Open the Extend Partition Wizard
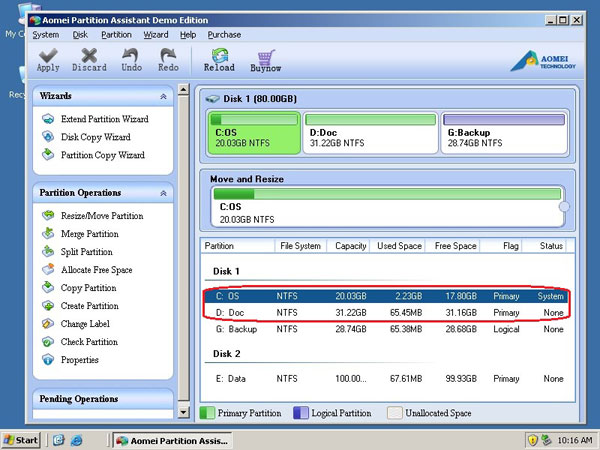The width and height of the screenshot is (600, 450). [x=104, y=119]
